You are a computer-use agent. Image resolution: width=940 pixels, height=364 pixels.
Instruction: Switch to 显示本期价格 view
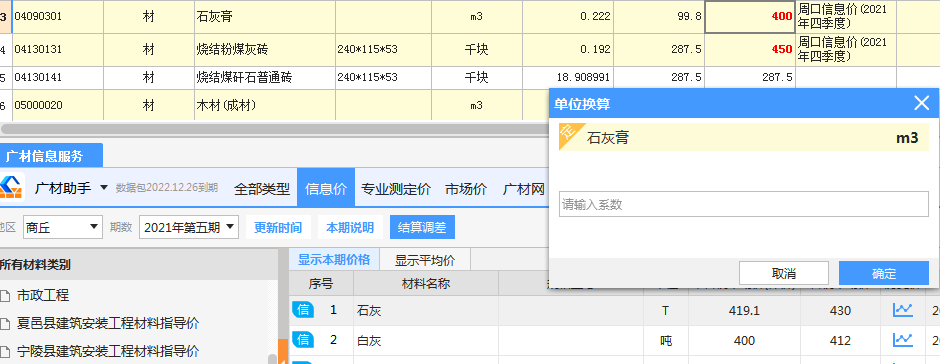click(x=334, y=260)
